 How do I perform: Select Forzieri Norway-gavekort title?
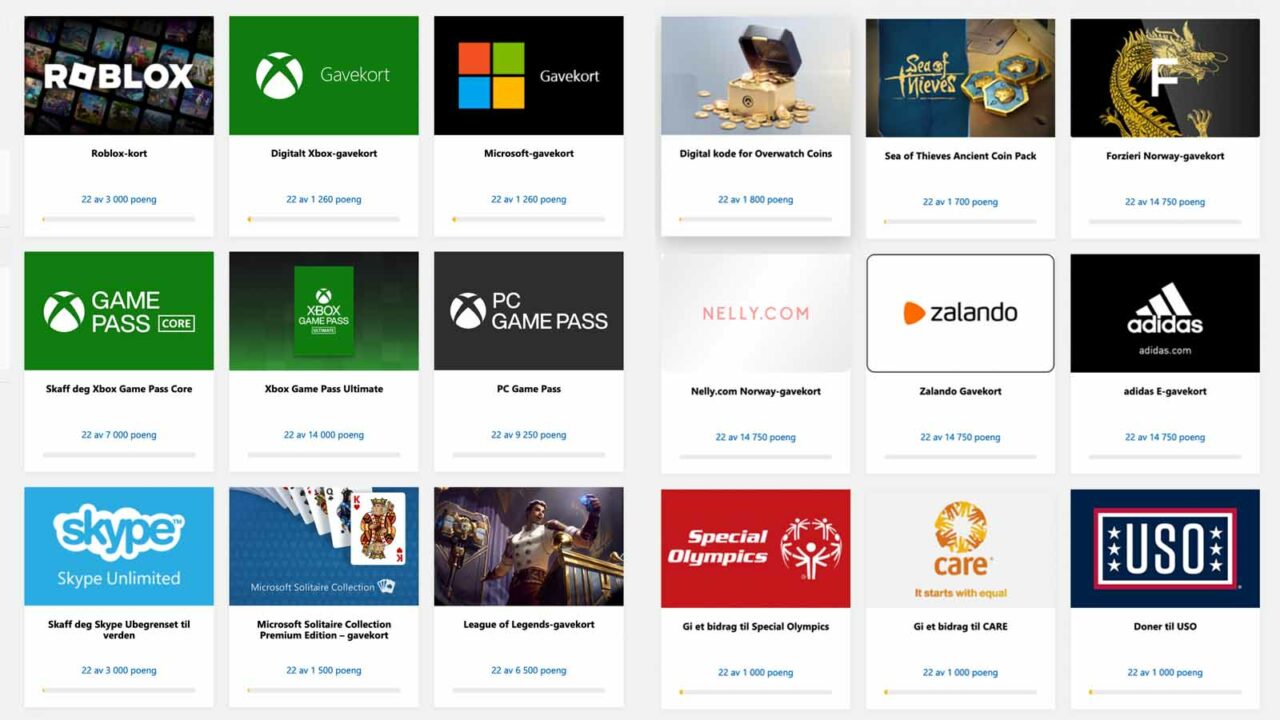click(1165, 156)
